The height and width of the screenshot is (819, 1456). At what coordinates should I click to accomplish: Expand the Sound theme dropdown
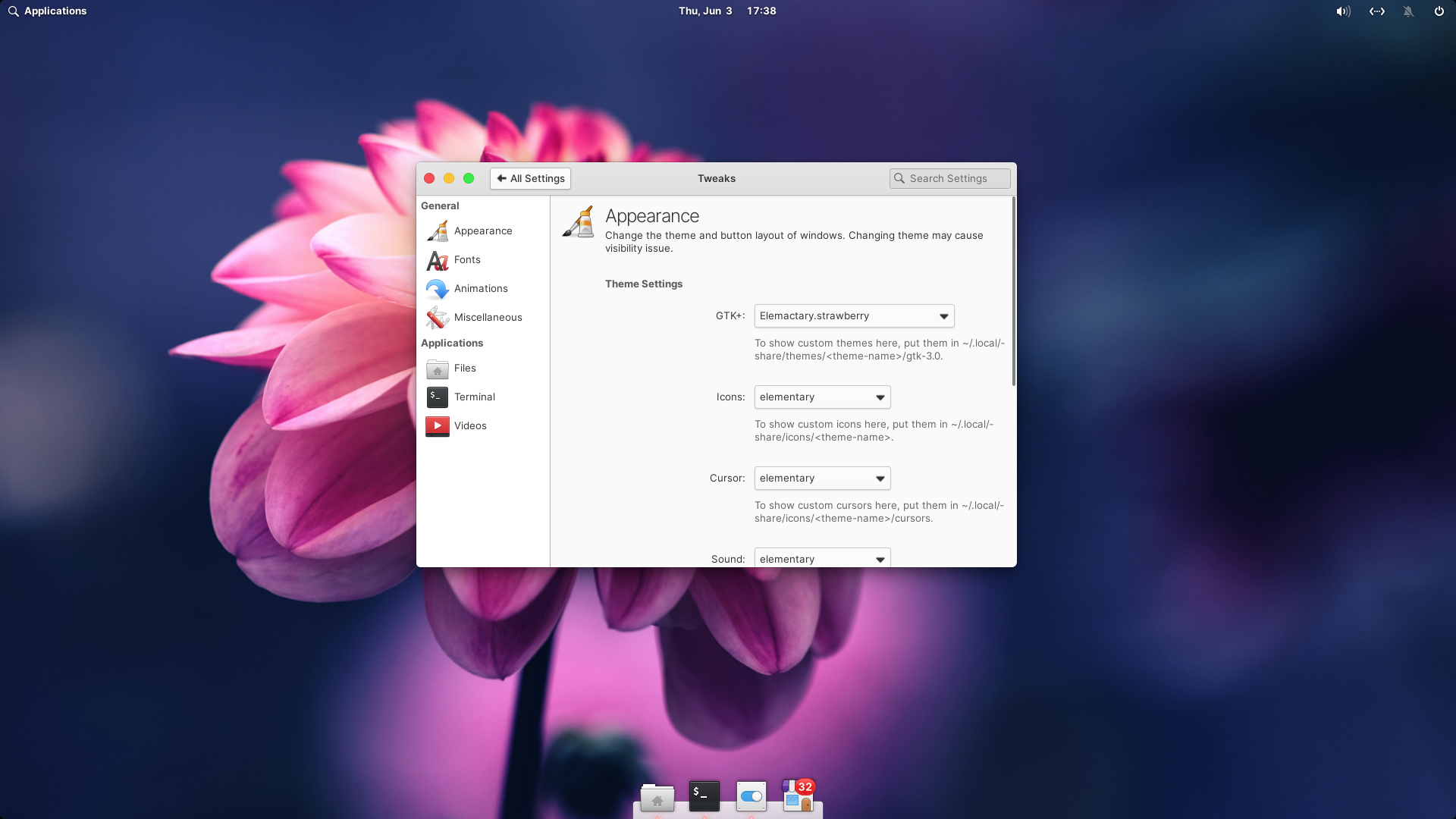(x=822, y=559)
